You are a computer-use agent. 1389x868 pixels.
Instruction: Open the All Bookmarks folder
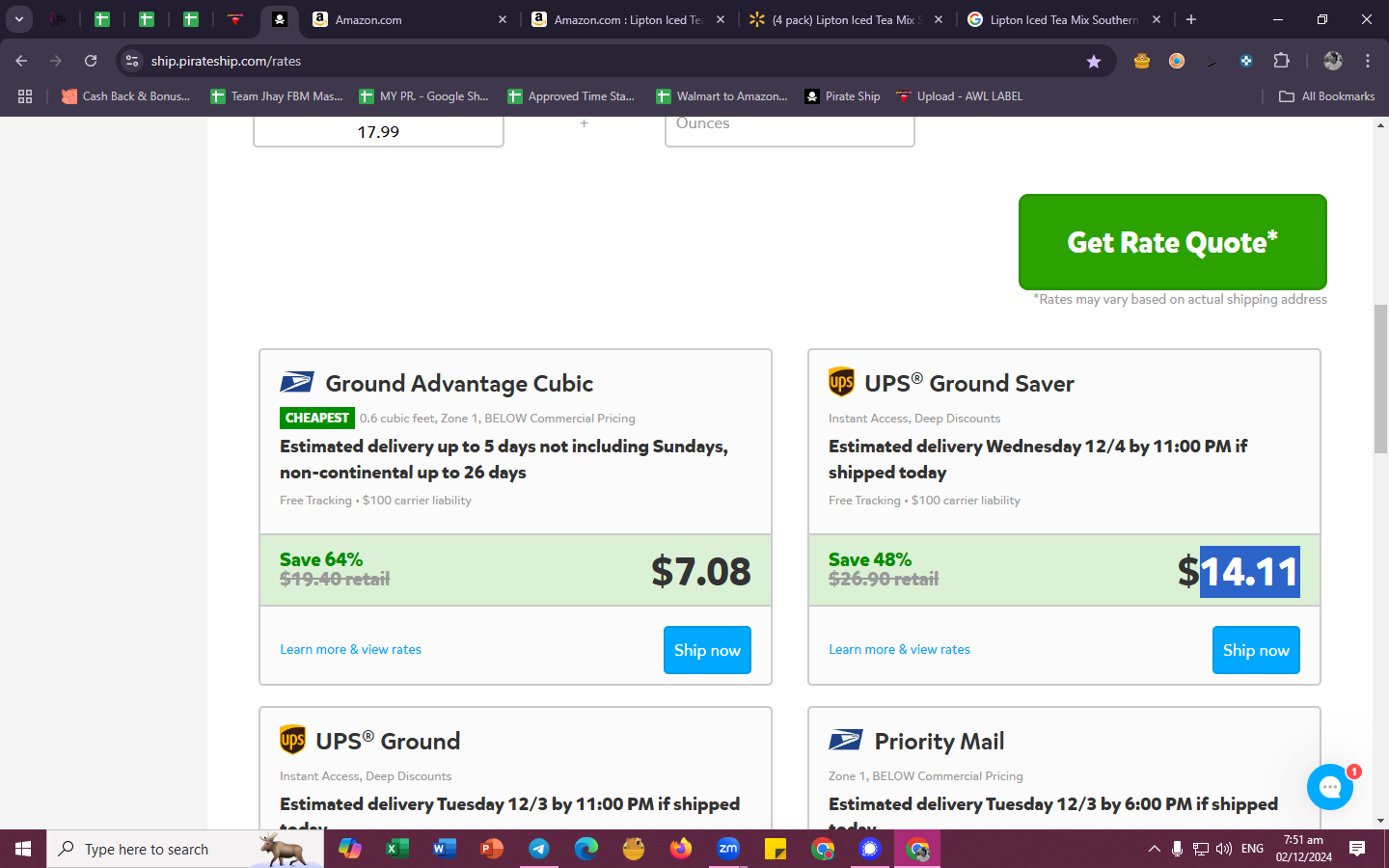[x=1326, y=96]
